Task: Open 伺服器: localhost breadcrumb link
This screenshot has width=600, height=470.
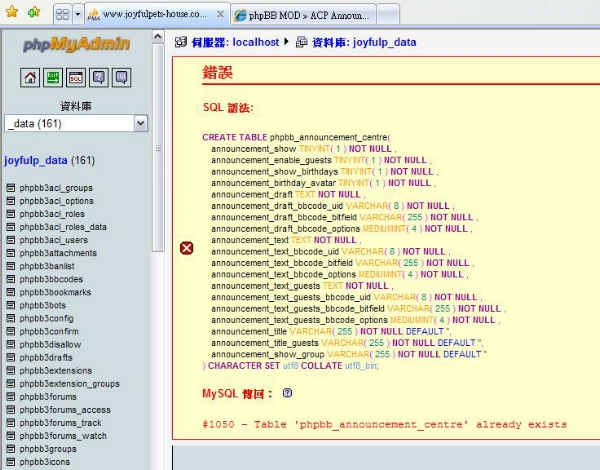Action: tap(235, 42)
